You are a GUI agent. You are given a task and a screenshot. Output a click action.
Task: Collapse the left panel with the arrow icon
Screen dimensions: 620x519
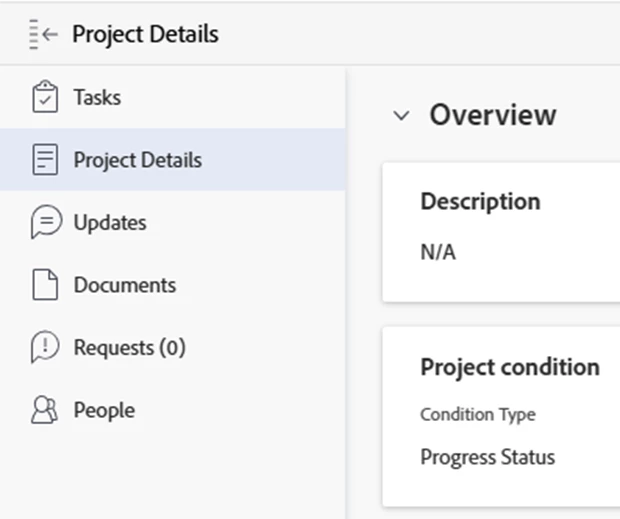[44, 34]
